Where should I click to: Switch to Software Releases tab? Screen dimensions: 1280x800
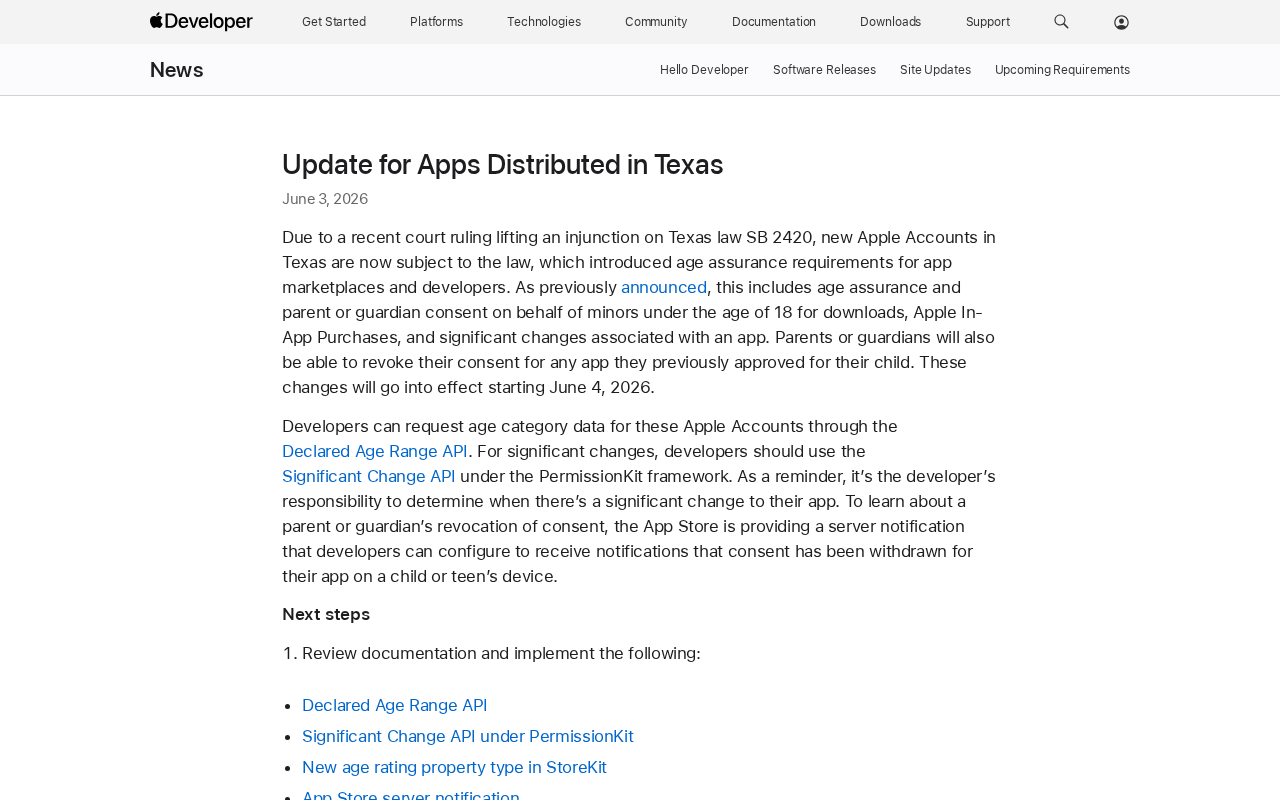(x=824, y=70)
